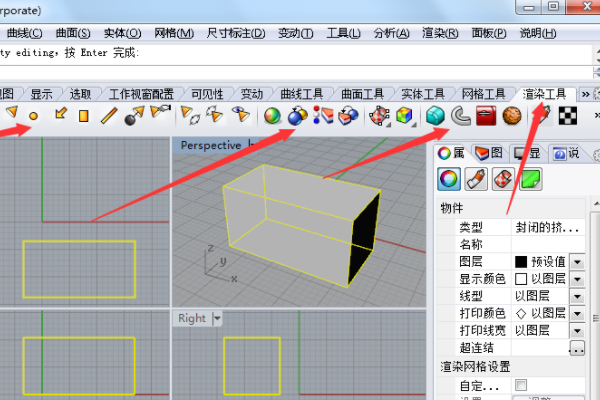Click the red box icon in toolbar

[x=487, y=116]
